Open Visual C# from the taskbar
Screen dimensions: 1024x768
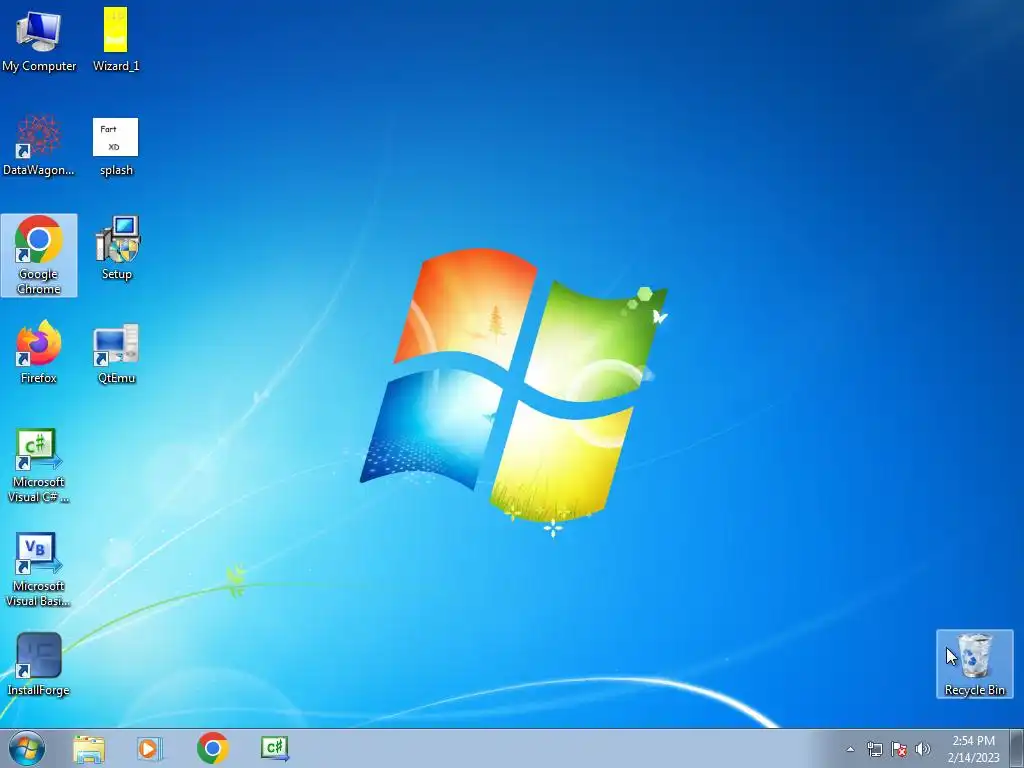click(x=275, y=748)
